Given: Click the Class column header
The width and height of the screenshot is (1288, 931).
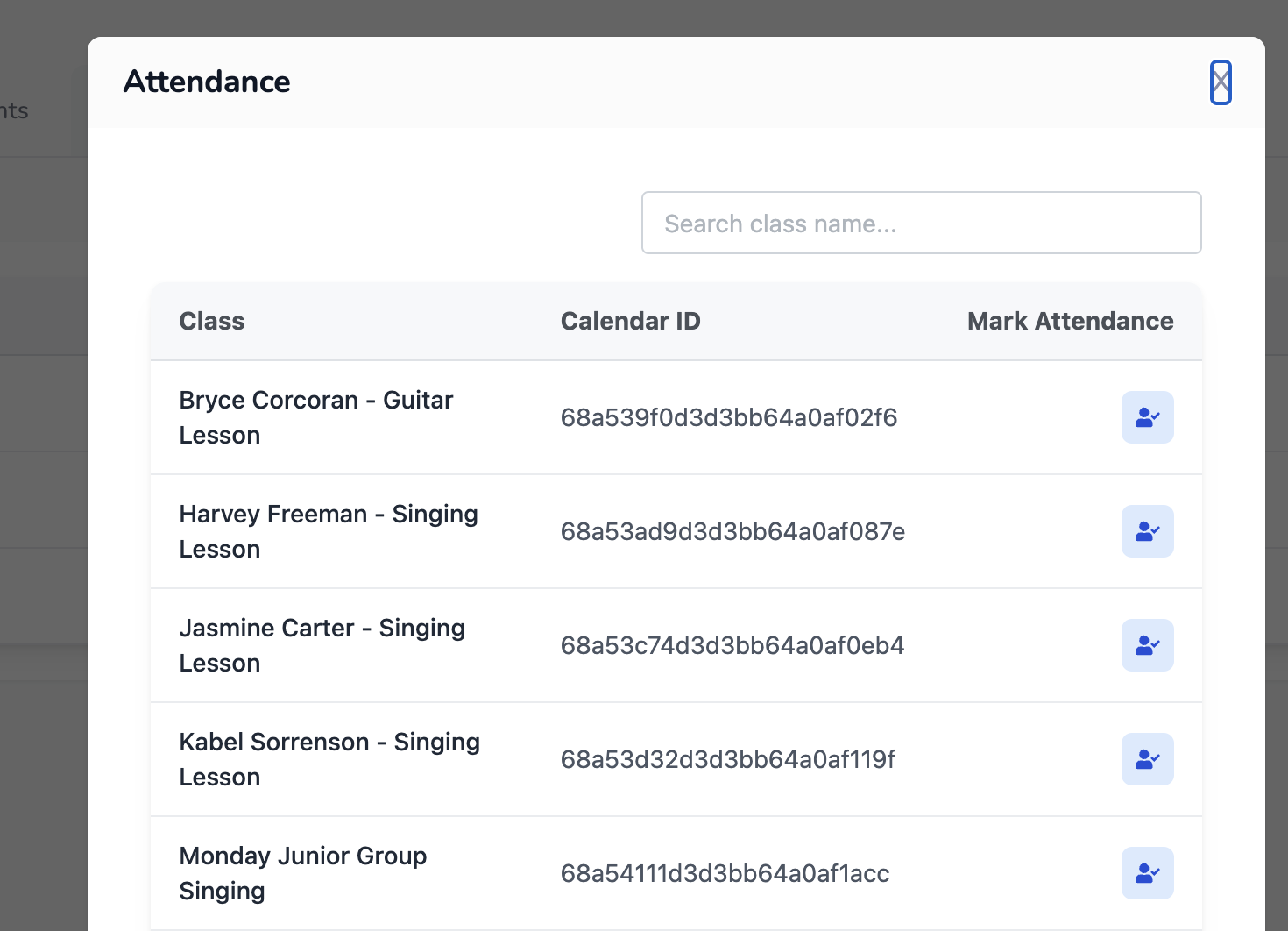Looking at the screenshot, I should (x=212, y=321).
